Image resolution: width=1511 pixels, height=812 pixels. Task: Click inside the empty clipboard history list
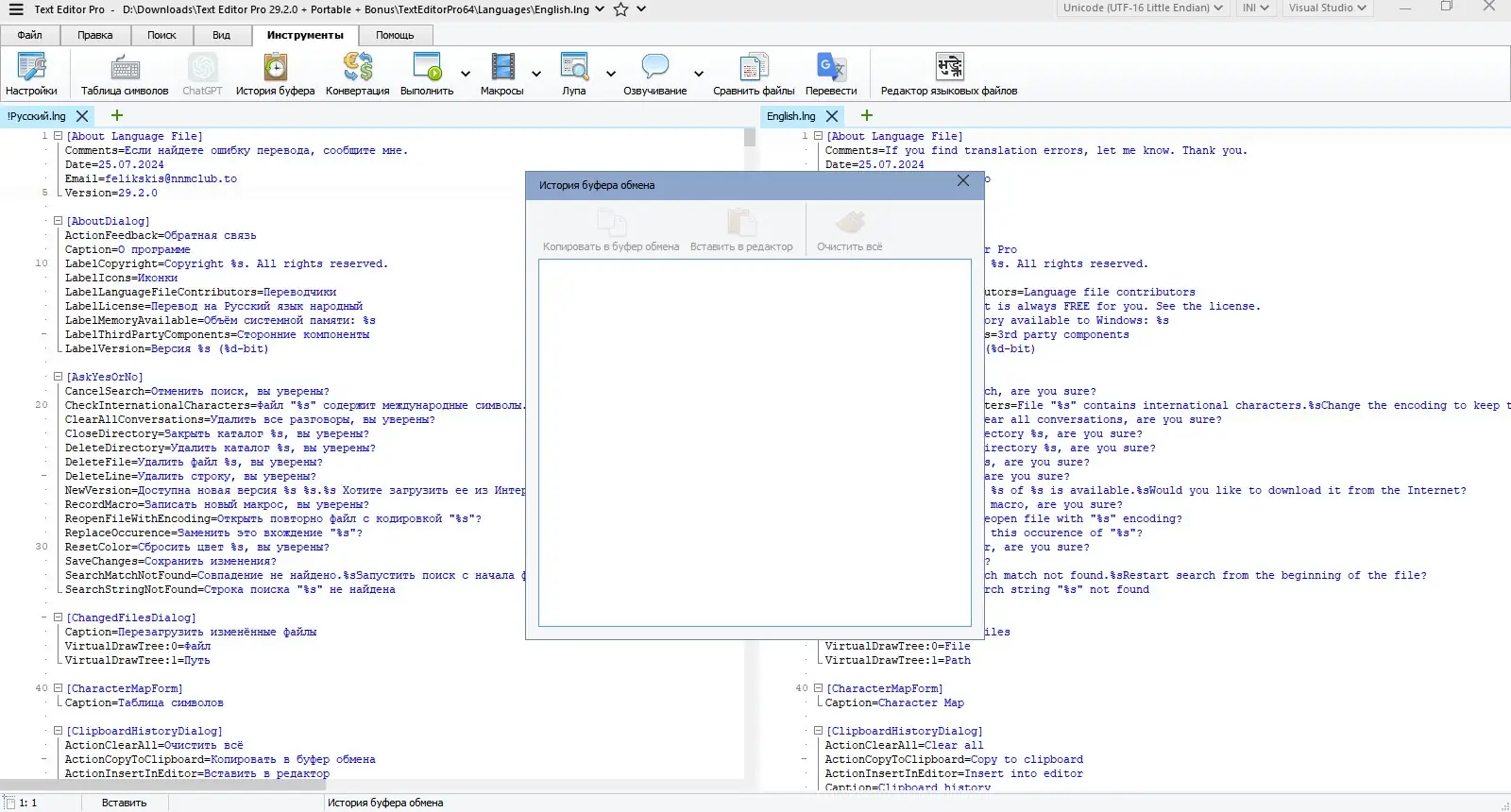pos(755,442)
